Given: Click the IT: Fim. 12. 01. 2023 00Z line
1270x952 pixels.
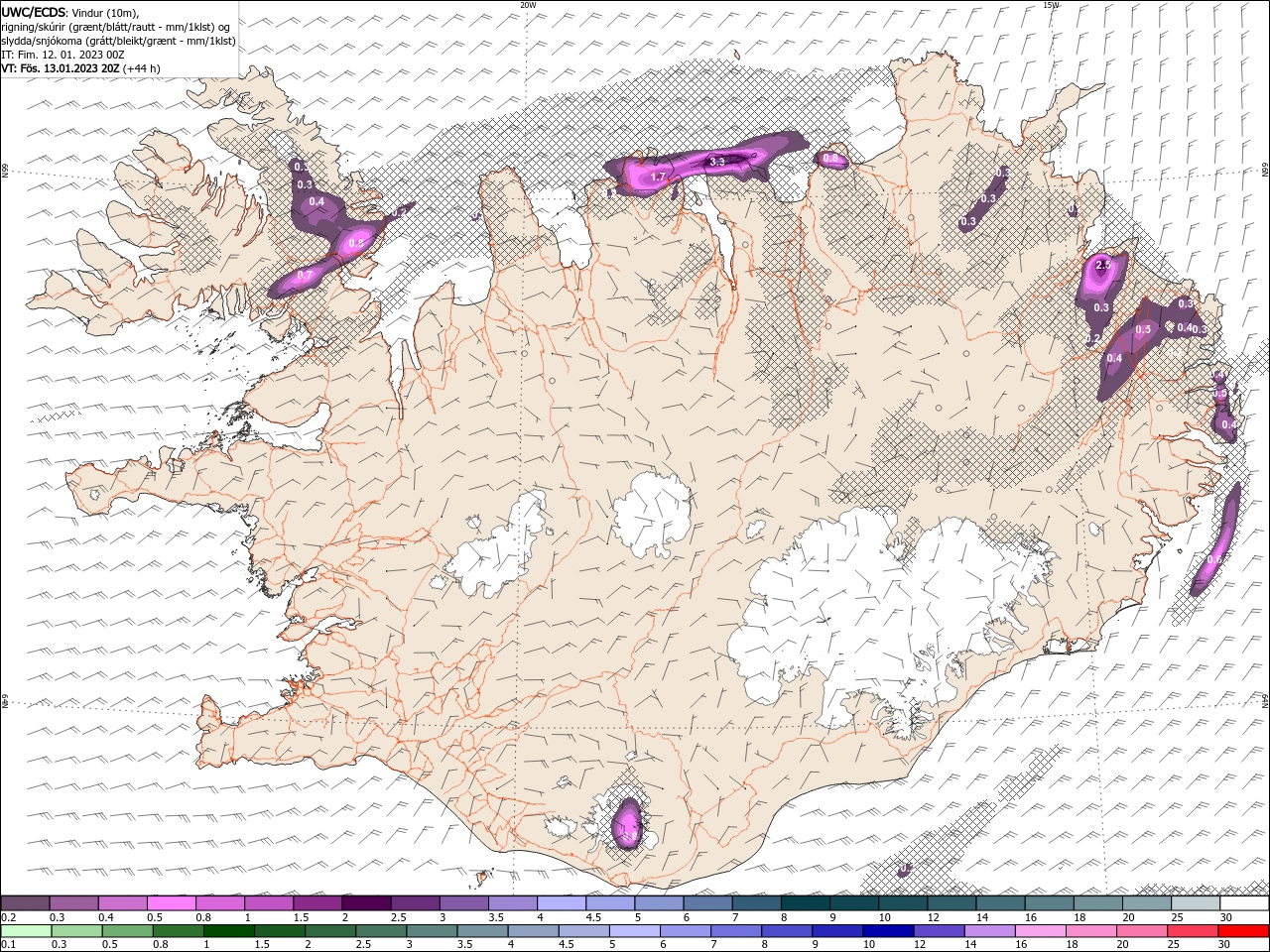Looking at the screenshot, I should tap(63, 55).
